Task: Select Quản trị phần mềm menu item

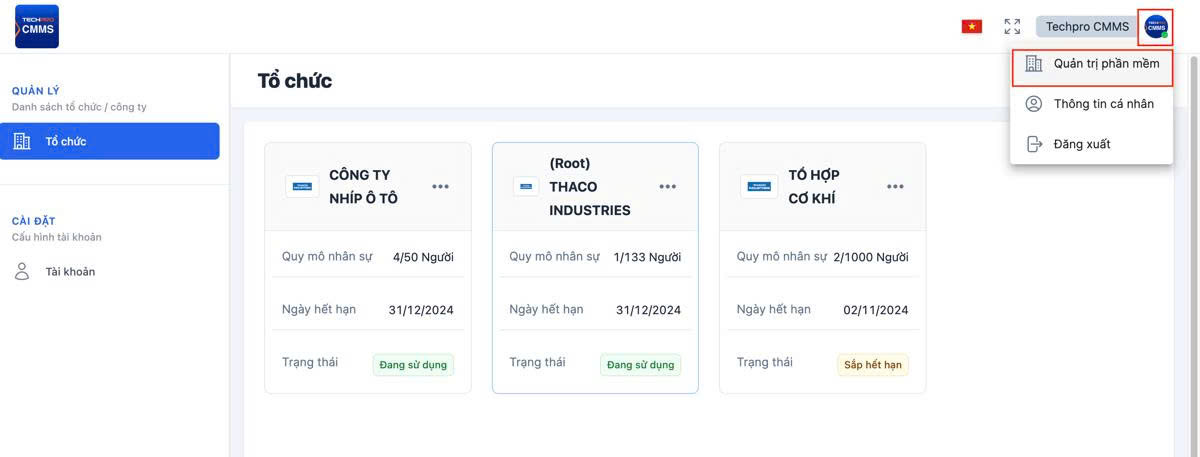Action: point(1106,64)
